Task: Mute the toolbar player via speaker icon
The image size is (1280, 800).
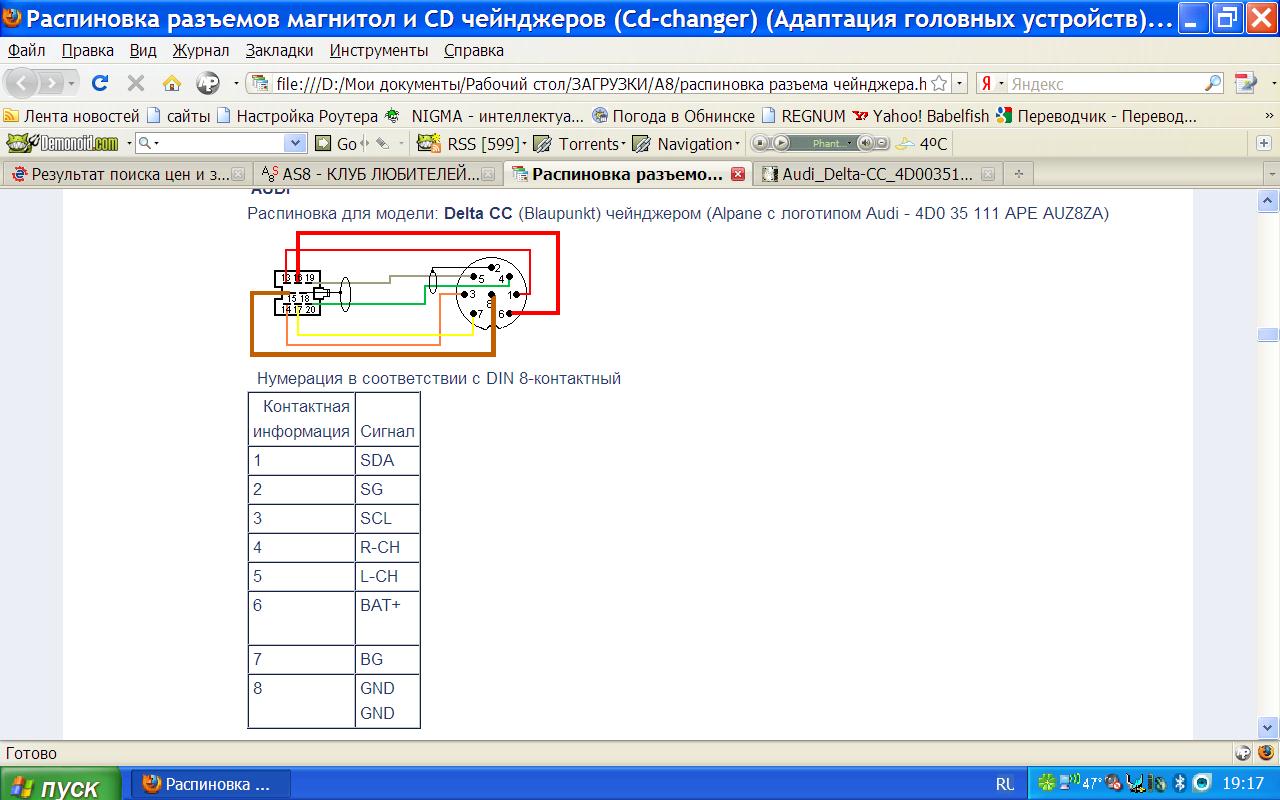Action: click(866, 143)
